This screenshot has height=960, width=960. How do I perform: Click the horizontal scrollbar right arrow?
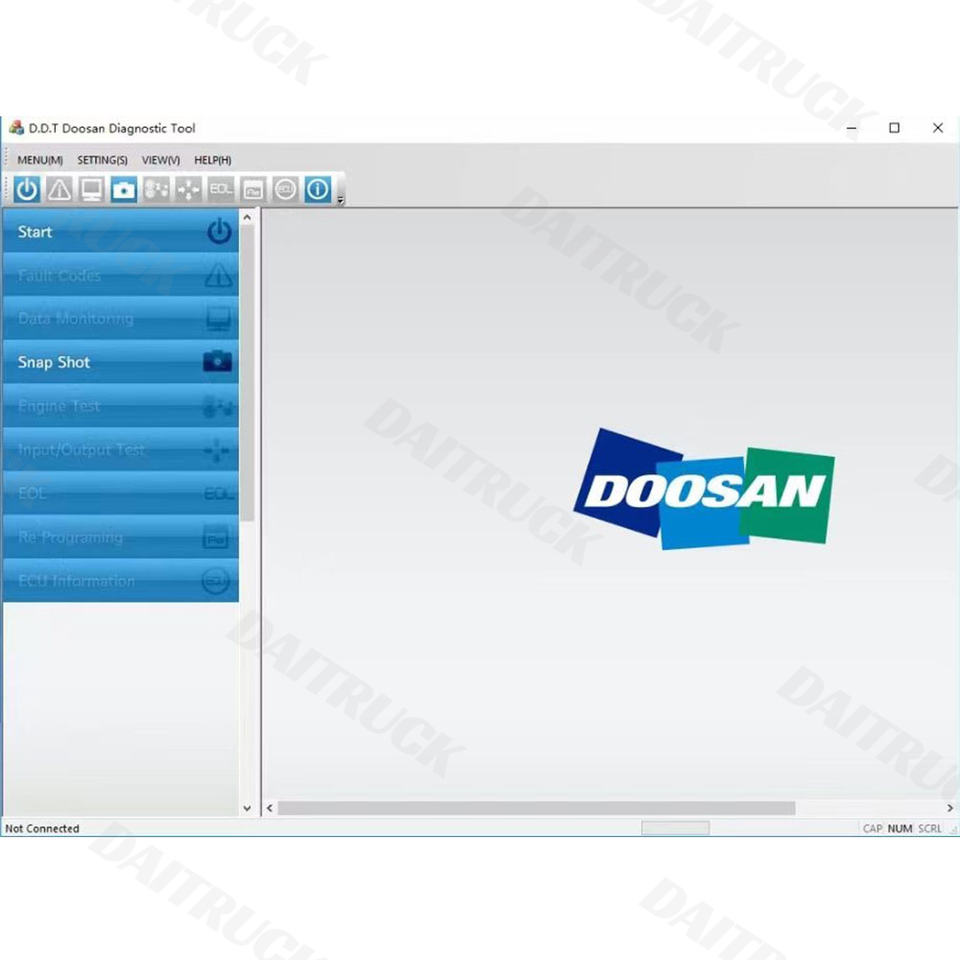point(950,808)
